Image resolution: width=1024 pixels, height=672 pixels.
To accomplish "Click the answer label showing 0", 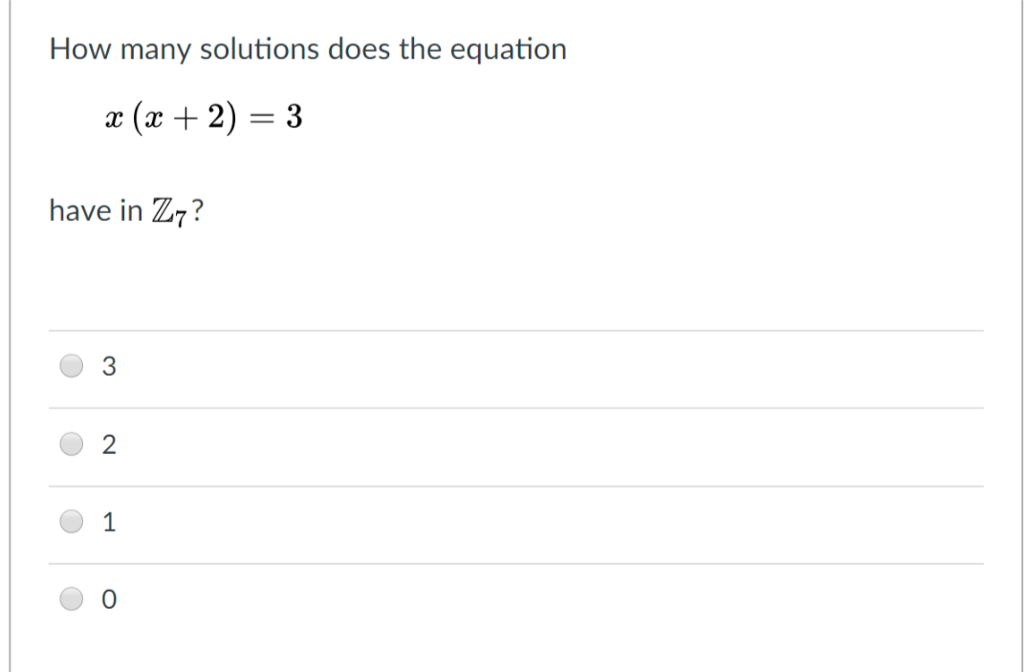I will coord(110,599).
